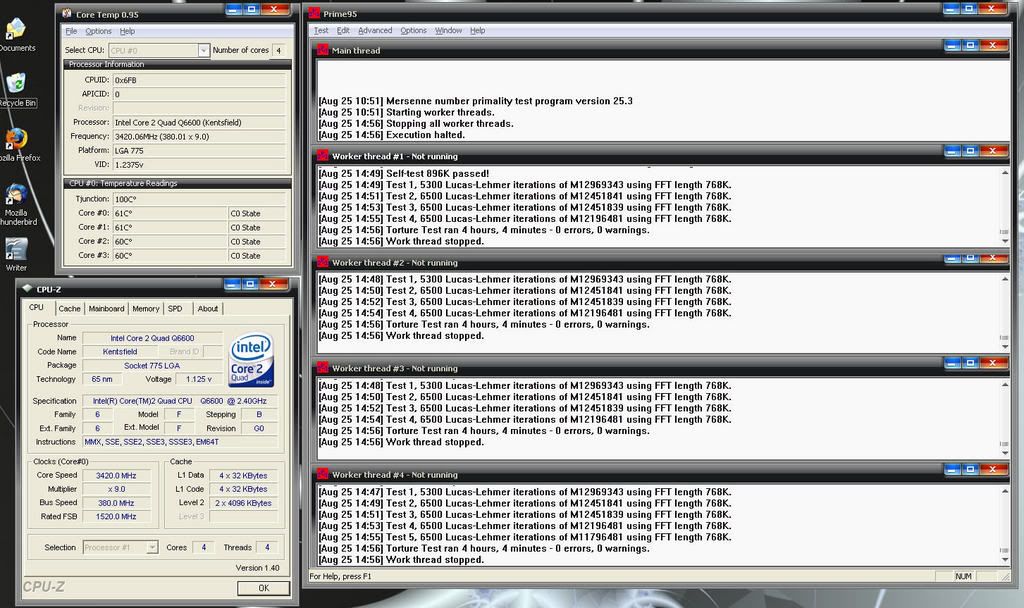Click the Level 2 cache value 2 x 4096 KBytes
The width and height of the screenshot is (1024, 608).
(x=243, y=503)
